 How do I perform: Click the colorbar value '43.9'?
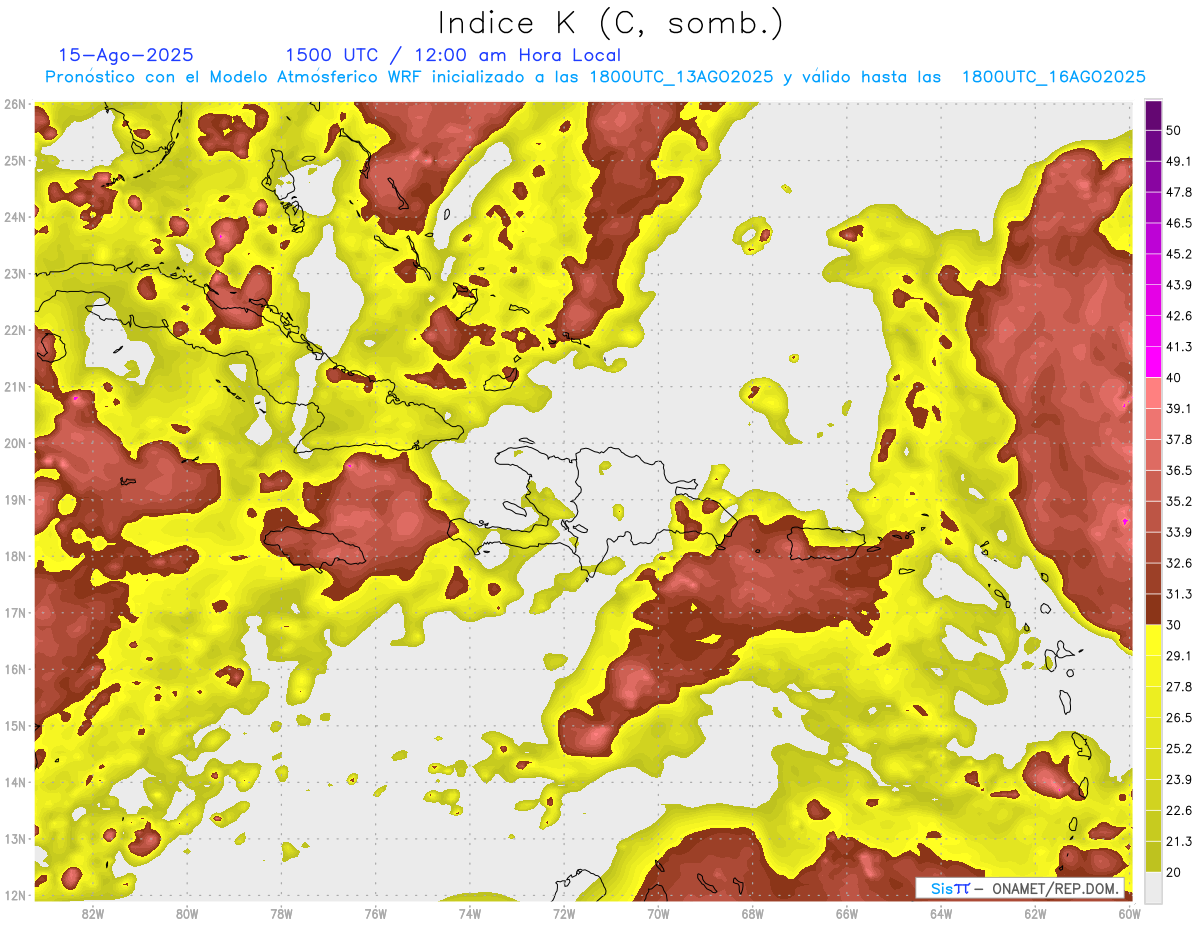pyautogui.click(x=1178, y=285)
